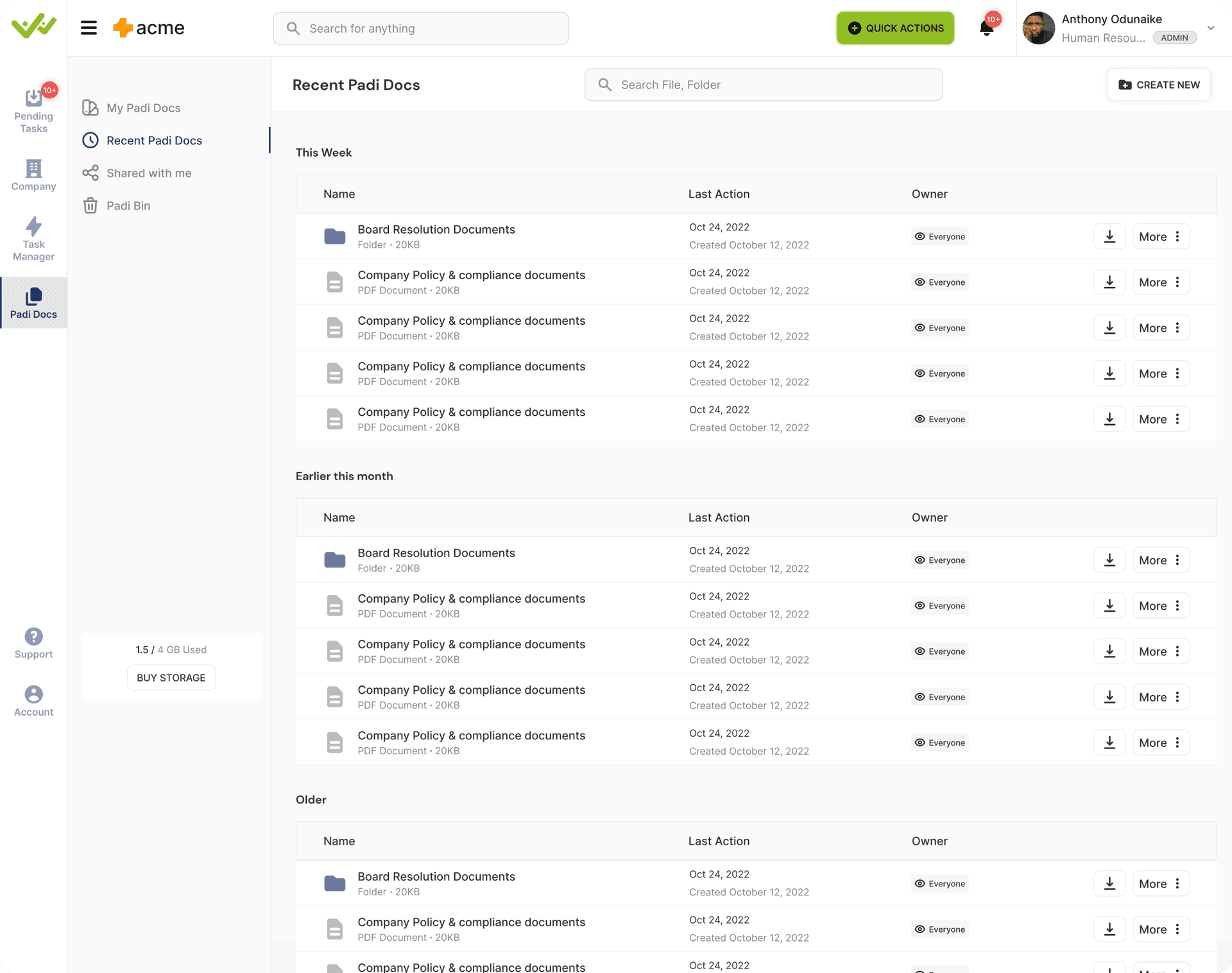Open My Padi Docs

(x=132, y=108)
